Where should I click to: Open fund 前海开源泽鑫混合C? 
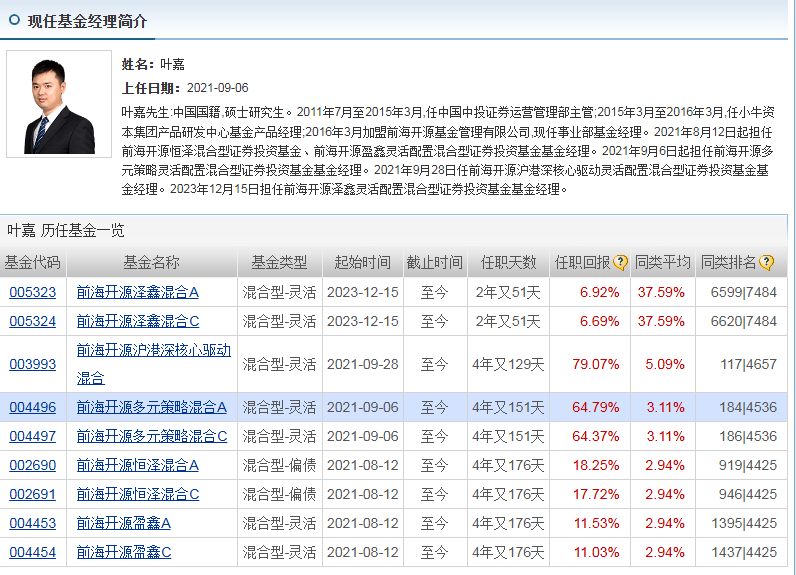[x=138, y=321]
